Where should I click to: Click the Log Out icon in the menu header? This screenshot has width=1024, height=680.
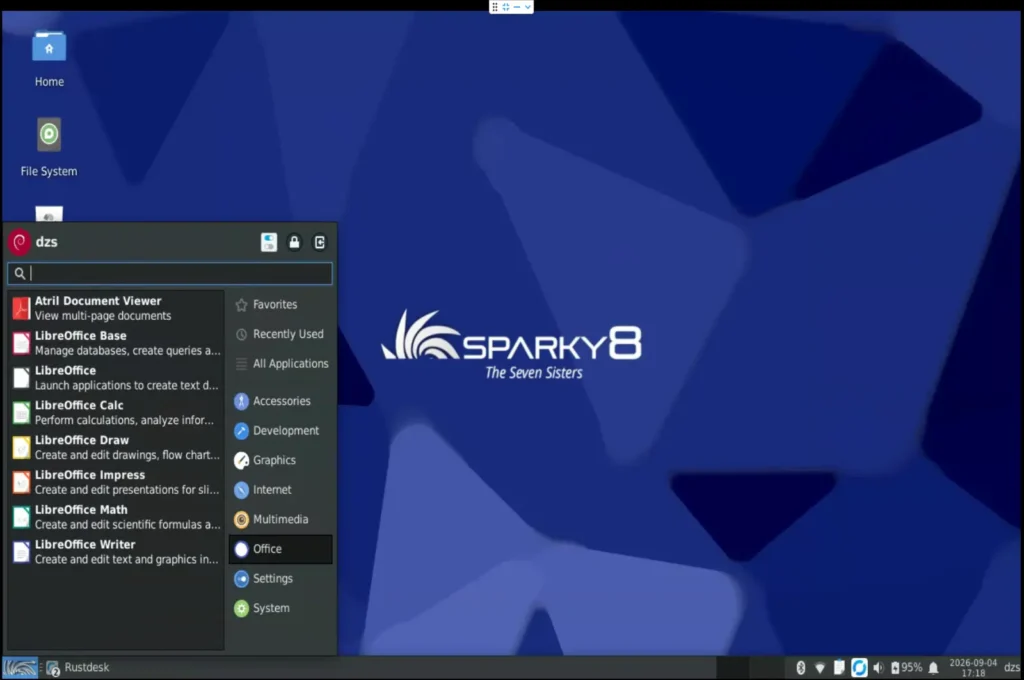pyautogui.click(x=319, y=242)
